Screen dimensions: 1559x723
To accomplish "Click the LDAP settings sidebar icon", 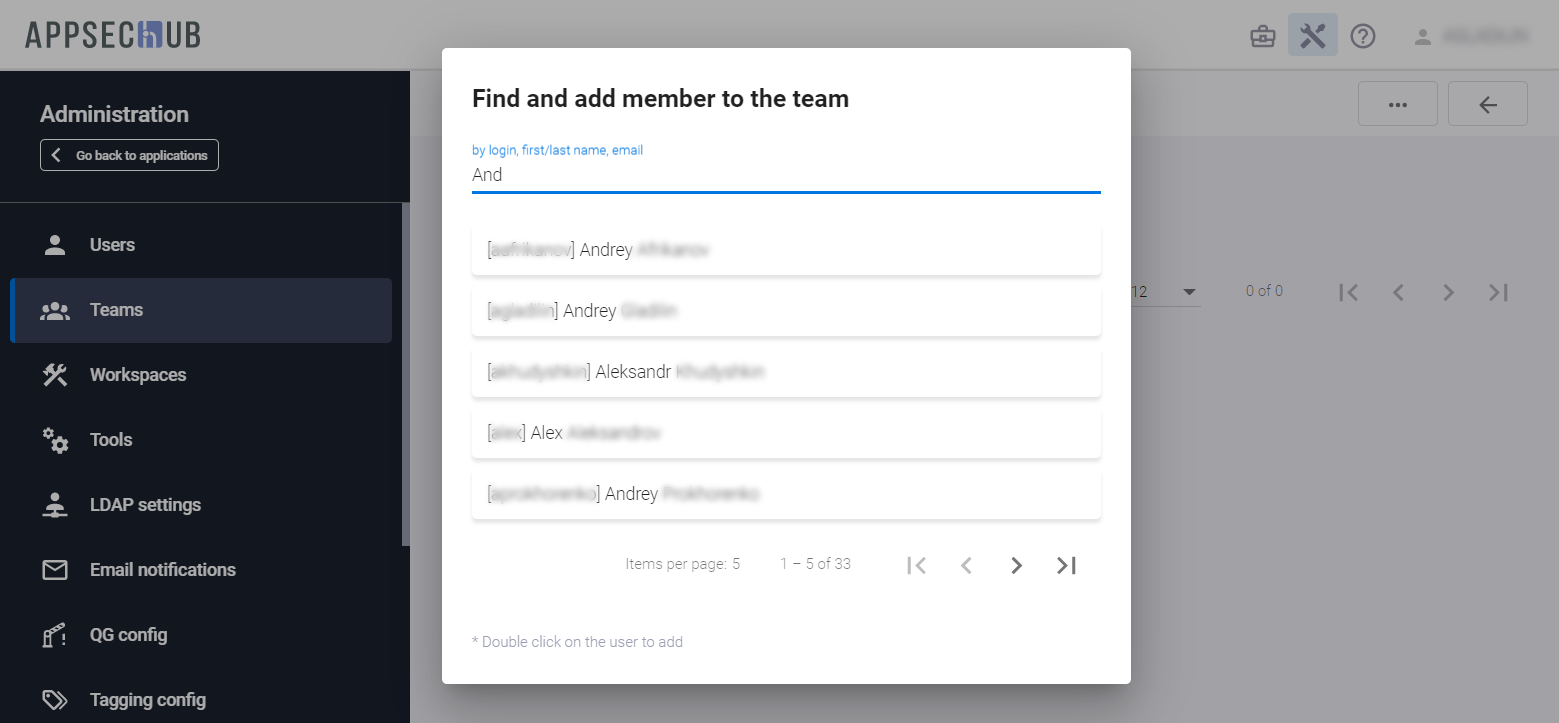I will (x=54, y=505).
